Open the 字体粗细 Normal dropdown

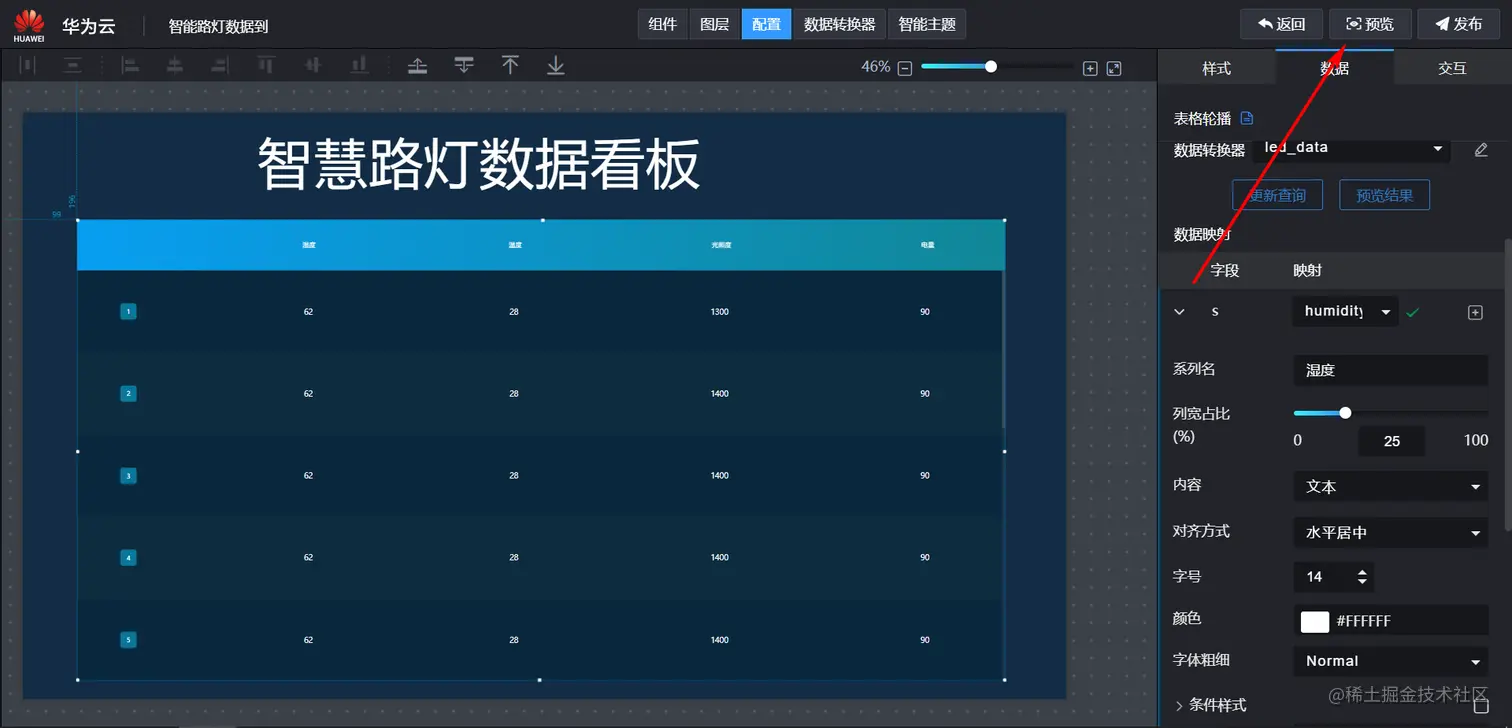point(1390,661)
